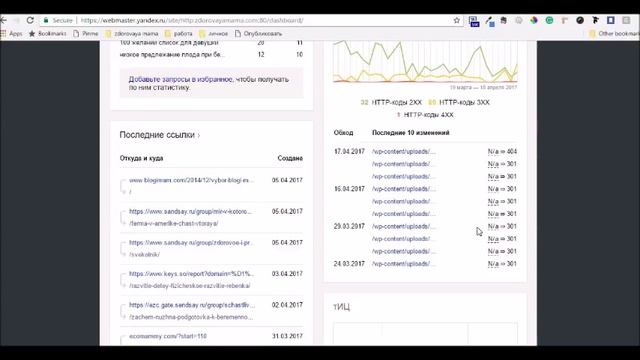Open the /ferma-v-amerike-chast-vtoraya/ target link
Viewport: 640px width, 360px height.
(x=173, y=223)
